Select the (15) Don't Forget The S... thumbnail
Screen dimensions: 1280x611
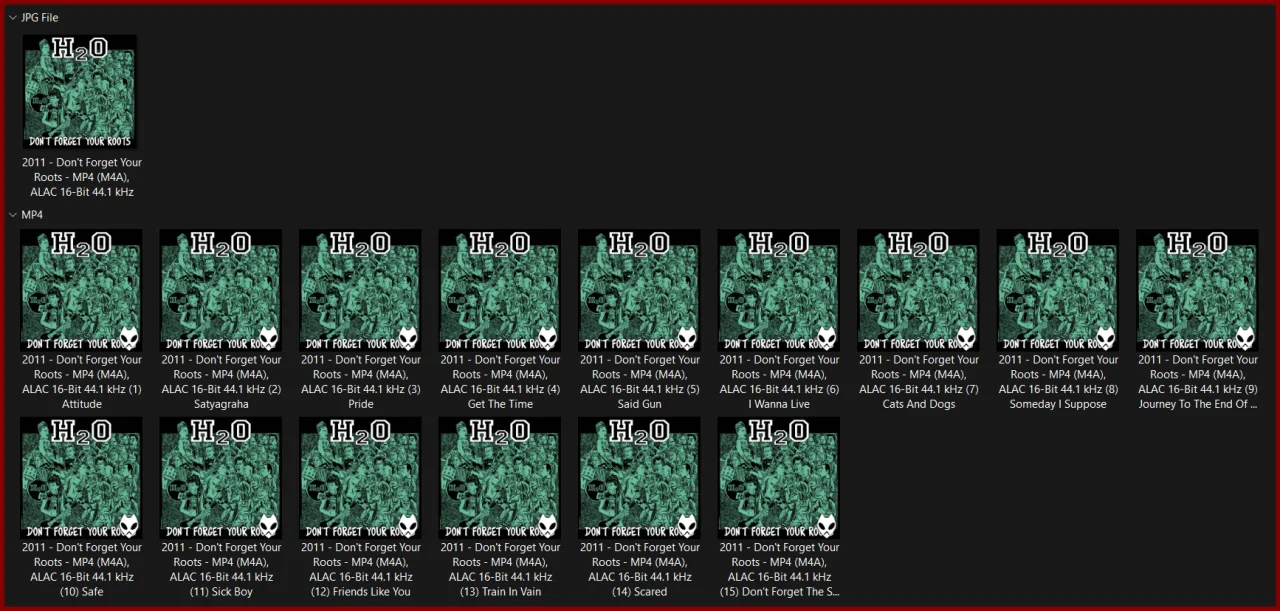tap(779, 478)
